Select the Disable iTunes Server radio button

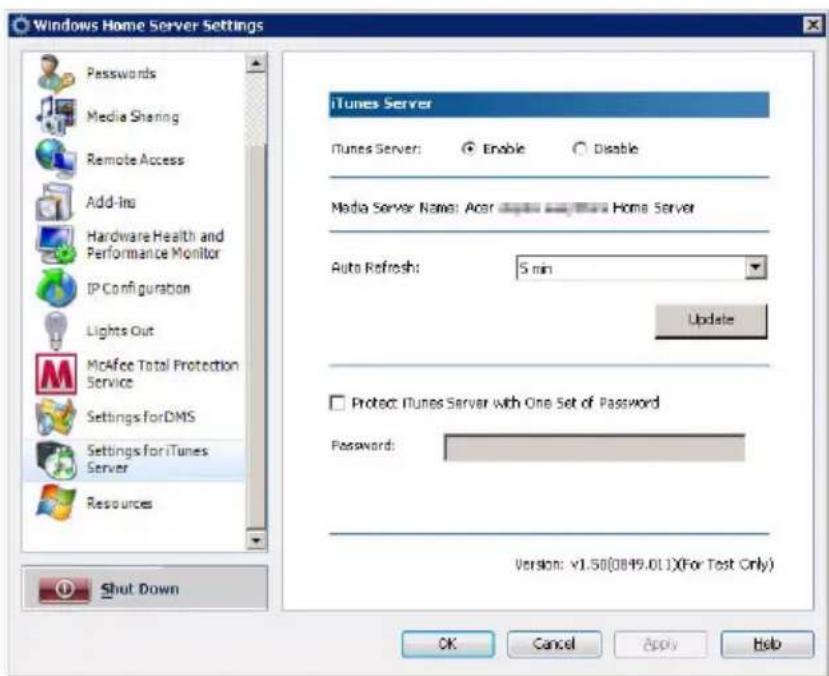coord(579,149)
